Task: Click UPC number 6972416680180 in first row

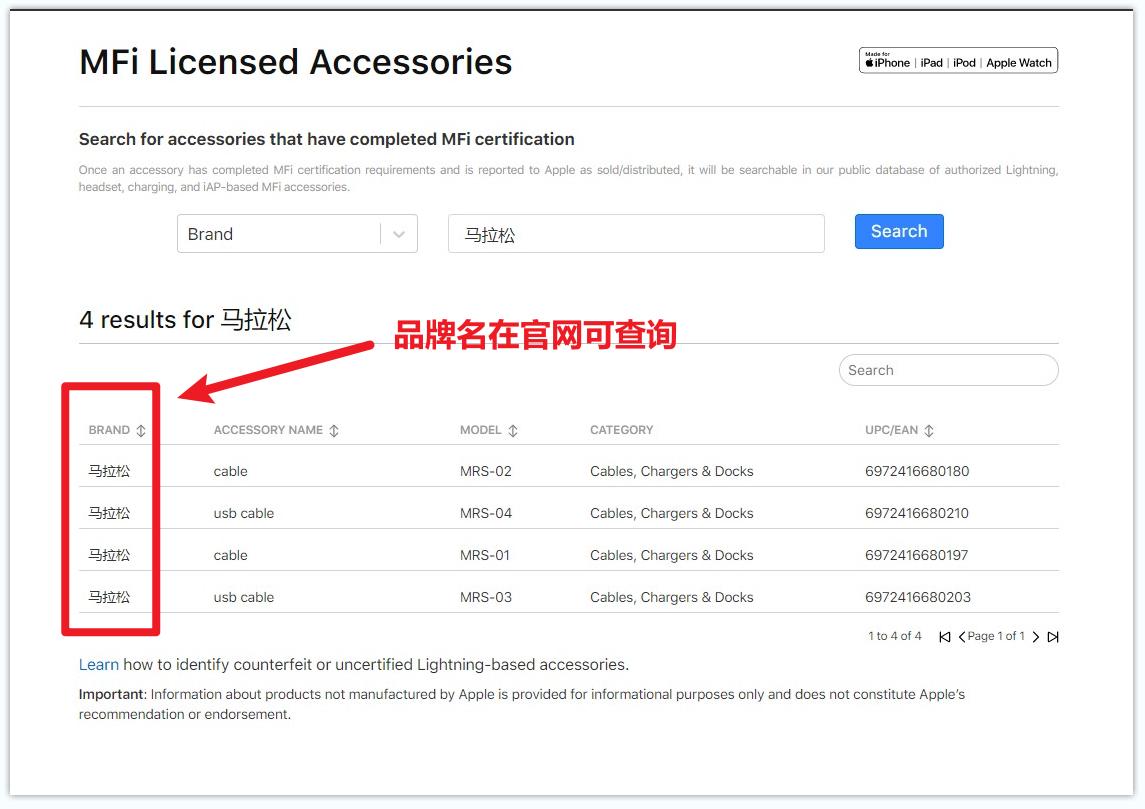Action: [x=916, y=470]
